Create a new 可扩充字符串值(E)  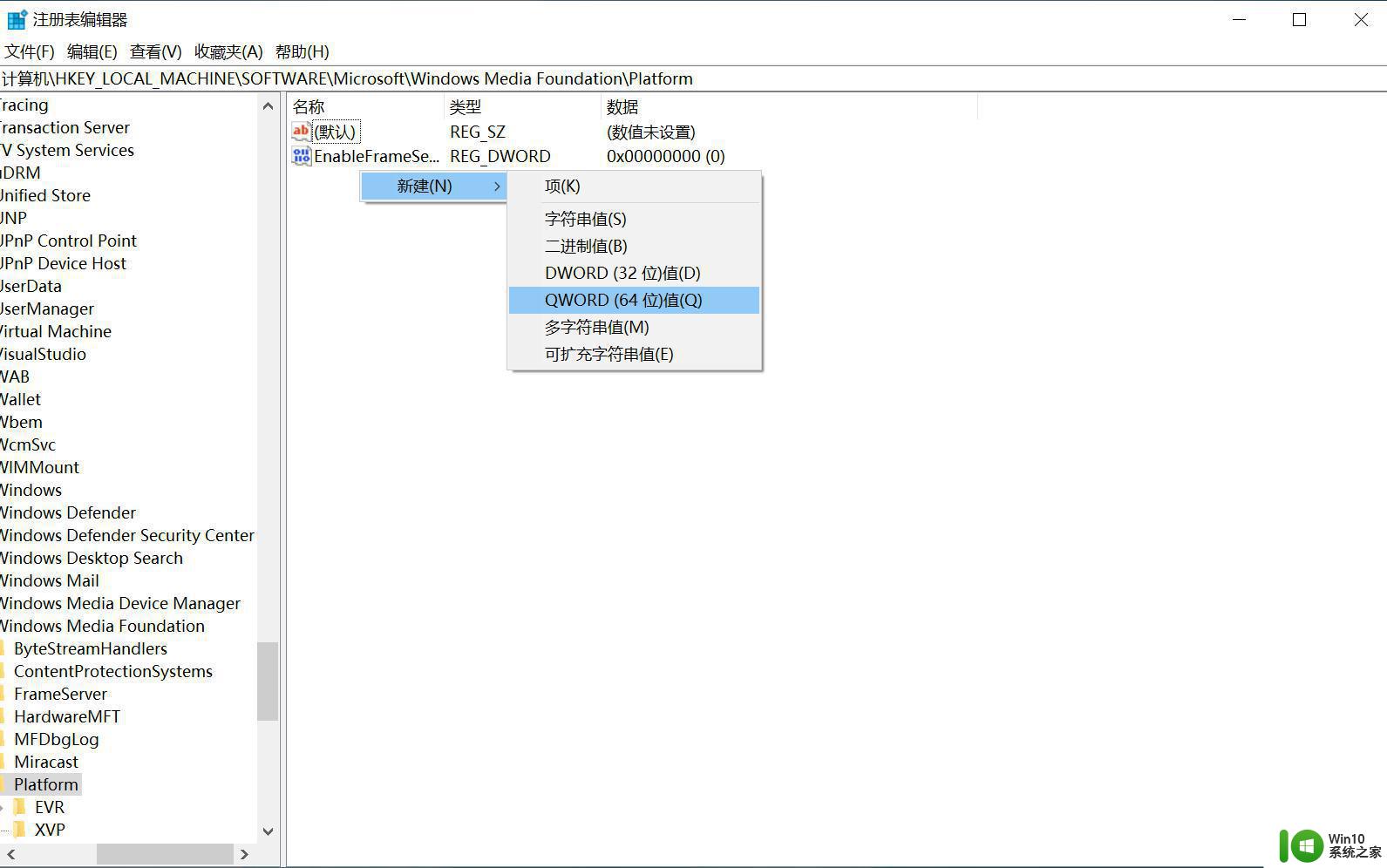click(635, 354)
